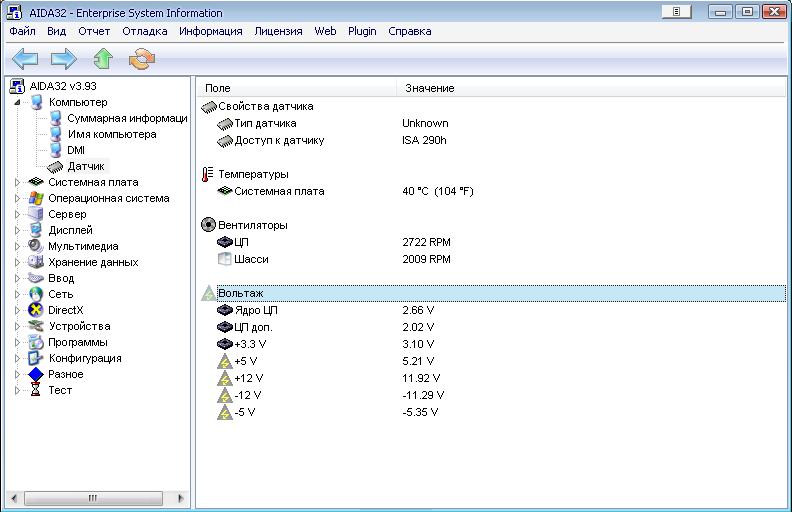Click the green up arrow toolbar icon
This screenshot has height=512, width=792.
tap(103, 59)
